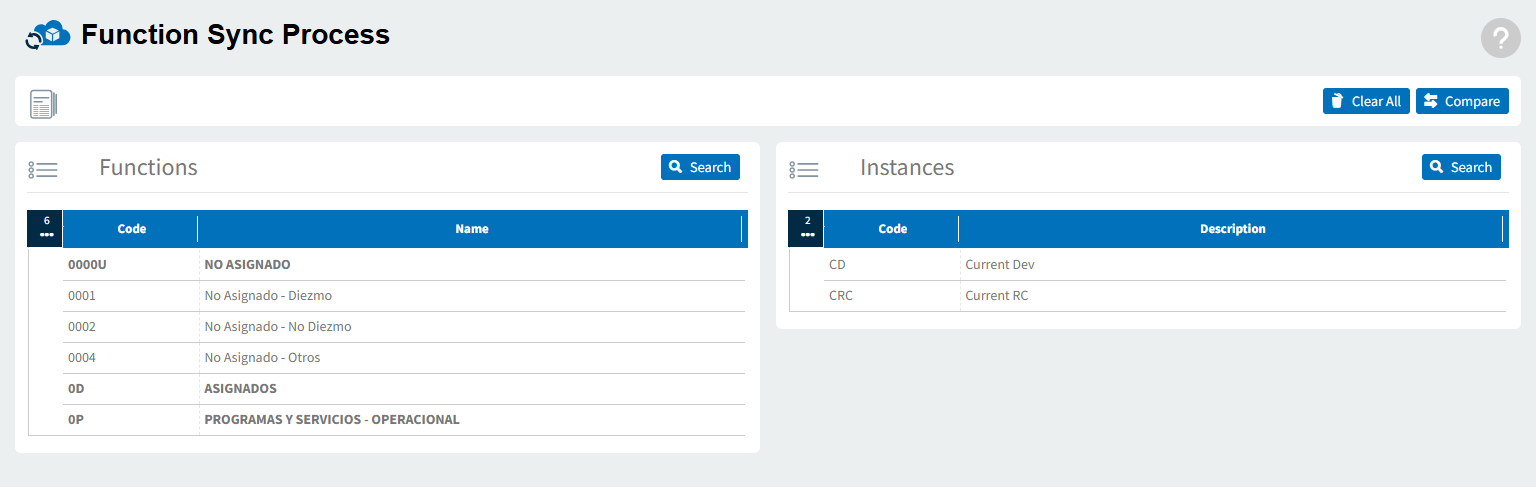1536x487 pixels.
Task: Click the Function Sync Process page title
Action: pyautogui.click(x=235, y=35)
